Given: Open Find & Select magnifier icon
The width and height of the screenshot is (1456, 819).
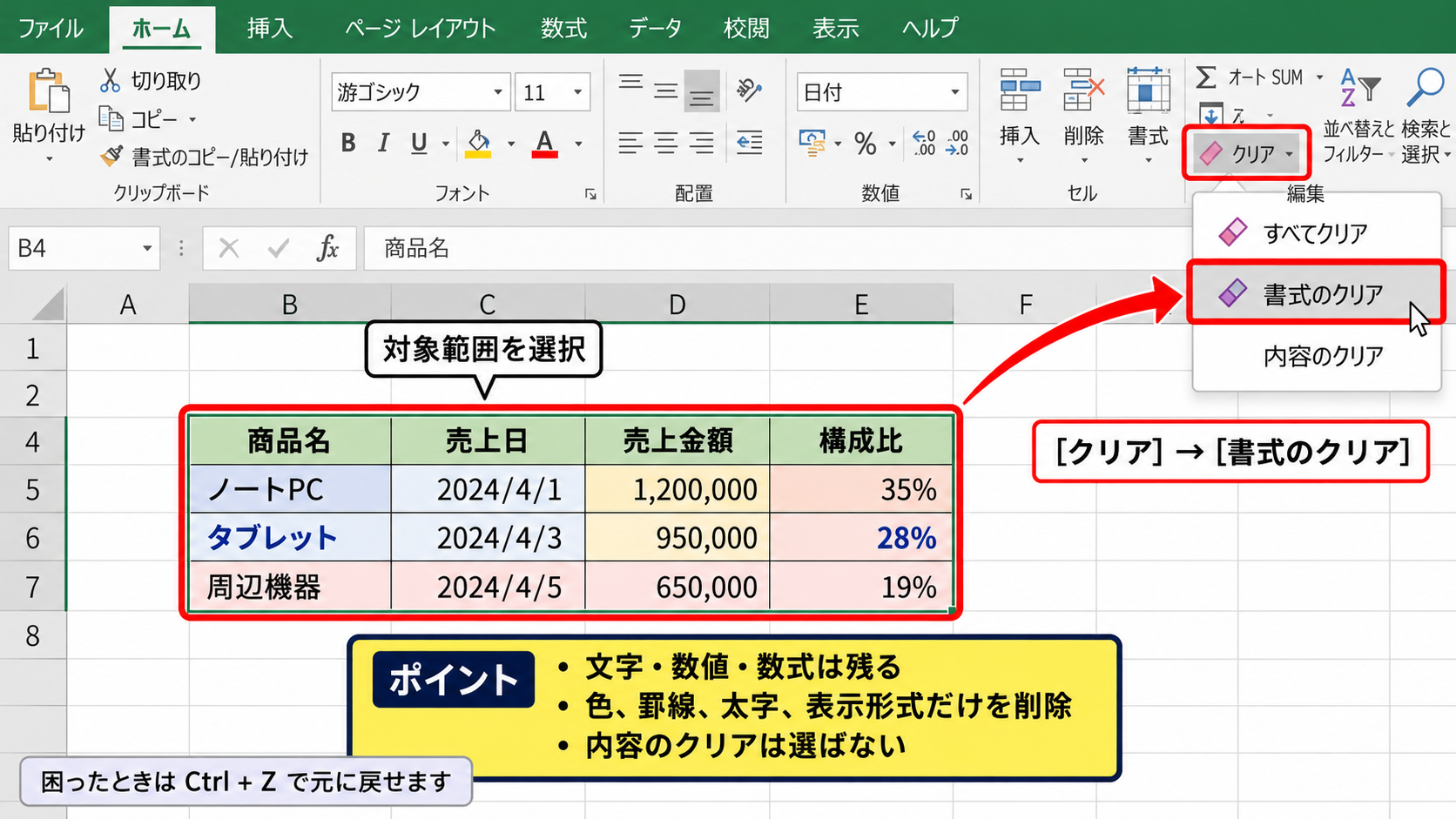Looking at the screenshot, I should coord(1426,87).
